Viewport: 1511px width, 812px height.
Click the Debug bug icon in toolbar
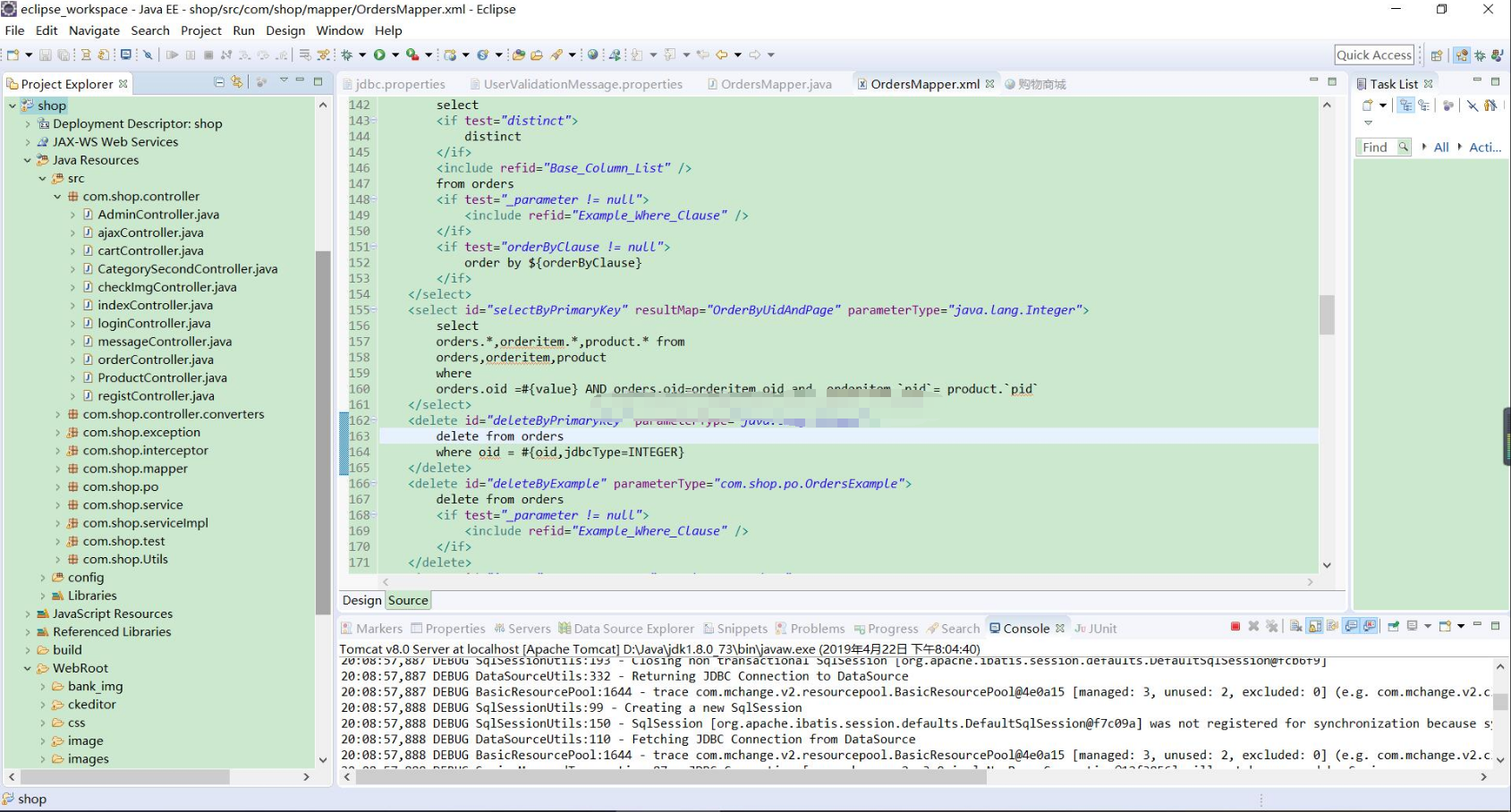coord(347,55)
